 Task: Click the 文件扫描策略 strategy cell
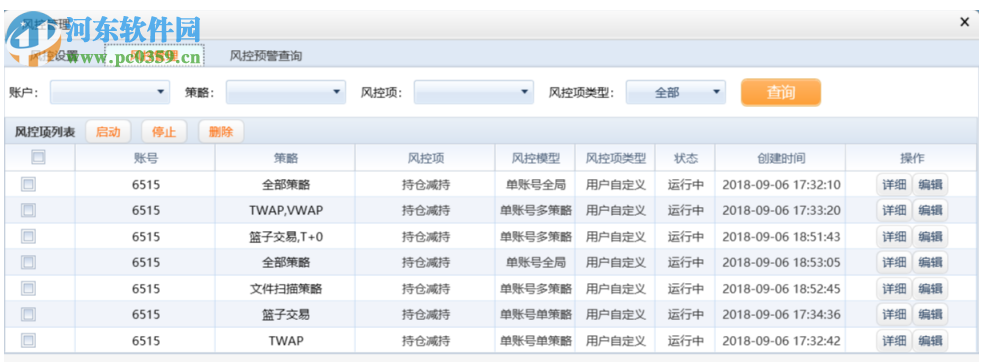click(x=285, y=289)
